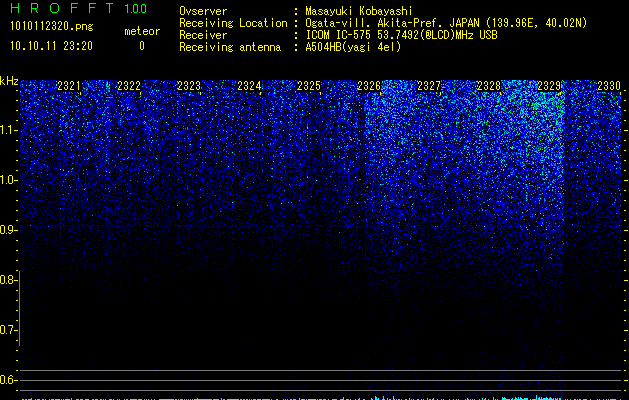
Task: Select the file name 1010112320.png
Action: (52, 26)
